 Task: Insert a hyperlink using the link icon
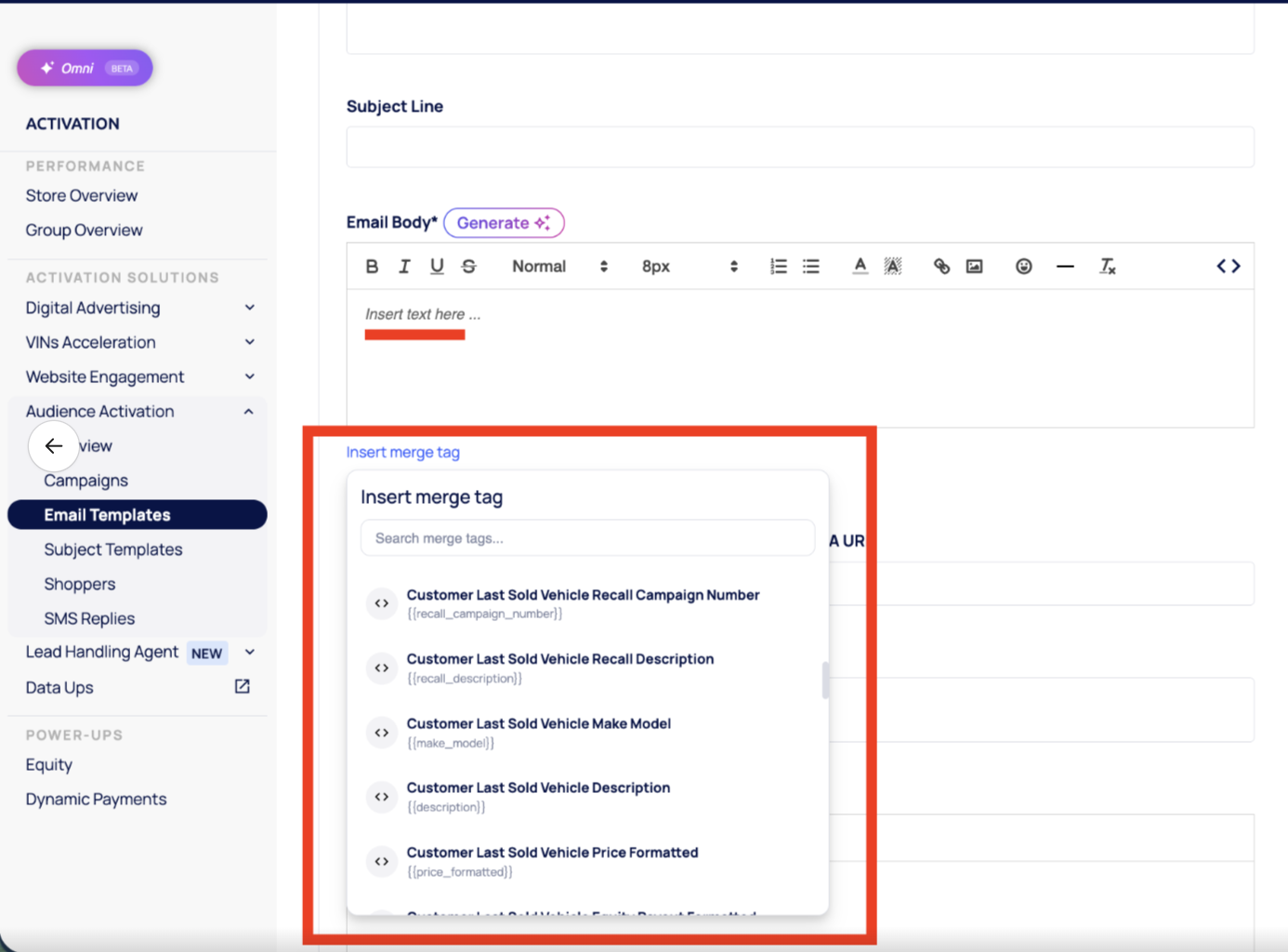(941, 267)
